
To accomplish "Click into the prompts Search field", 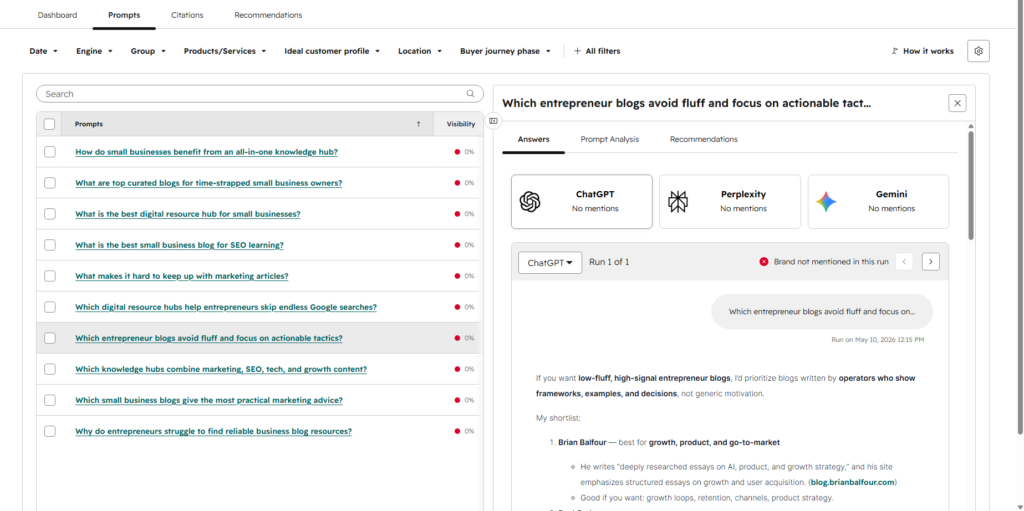I will pos(259,94).
